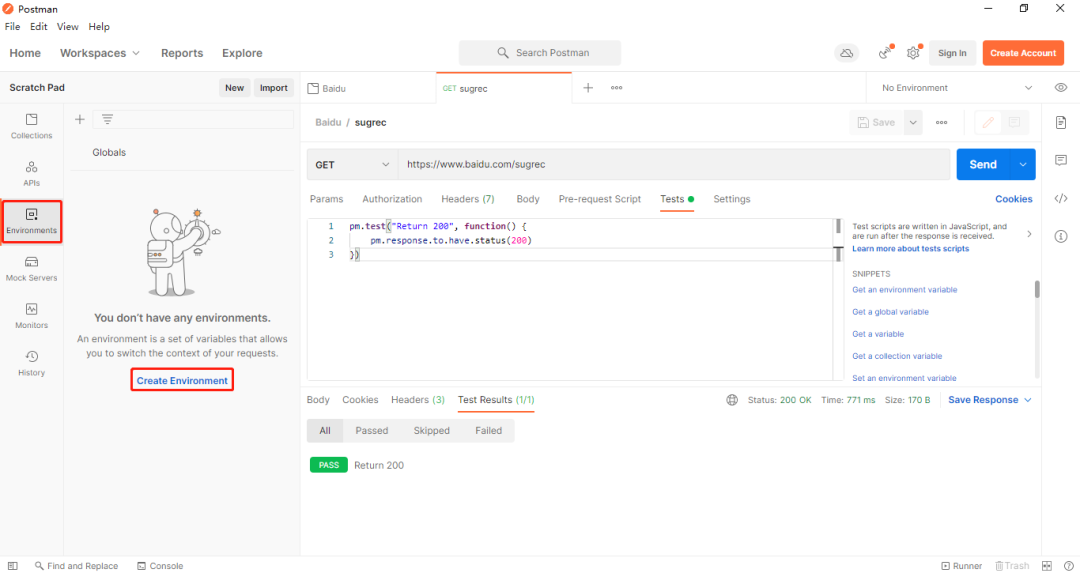Open the No Environment selector dropdown
The width and height of the screenshot is (1080, 573).
957,87
